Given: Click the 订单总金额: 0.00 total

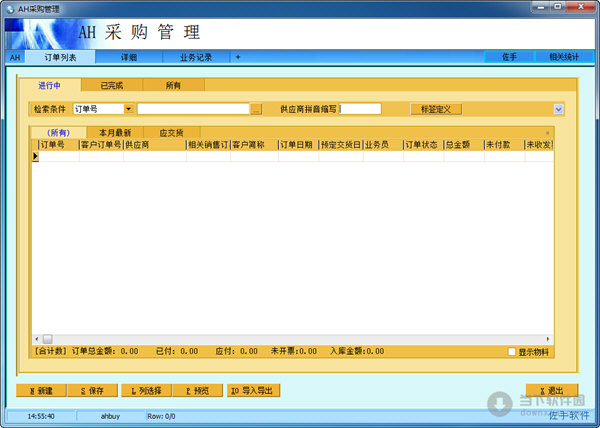Looking at the screenshot, I should click(x=105, y=352).
